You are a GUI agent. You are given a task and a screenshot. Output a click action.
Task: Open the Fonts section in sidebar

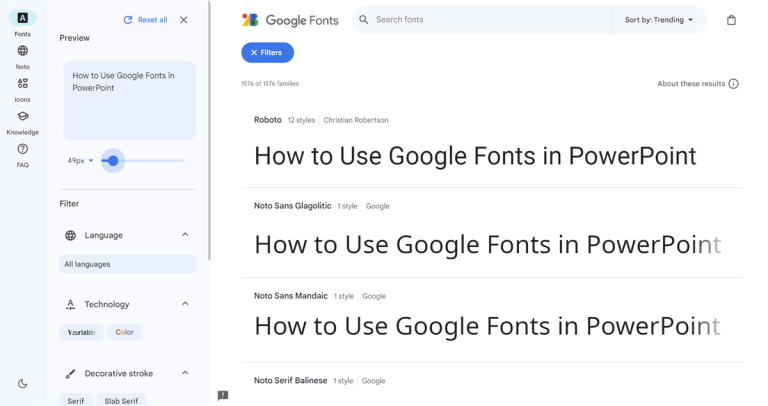point(23,19)
